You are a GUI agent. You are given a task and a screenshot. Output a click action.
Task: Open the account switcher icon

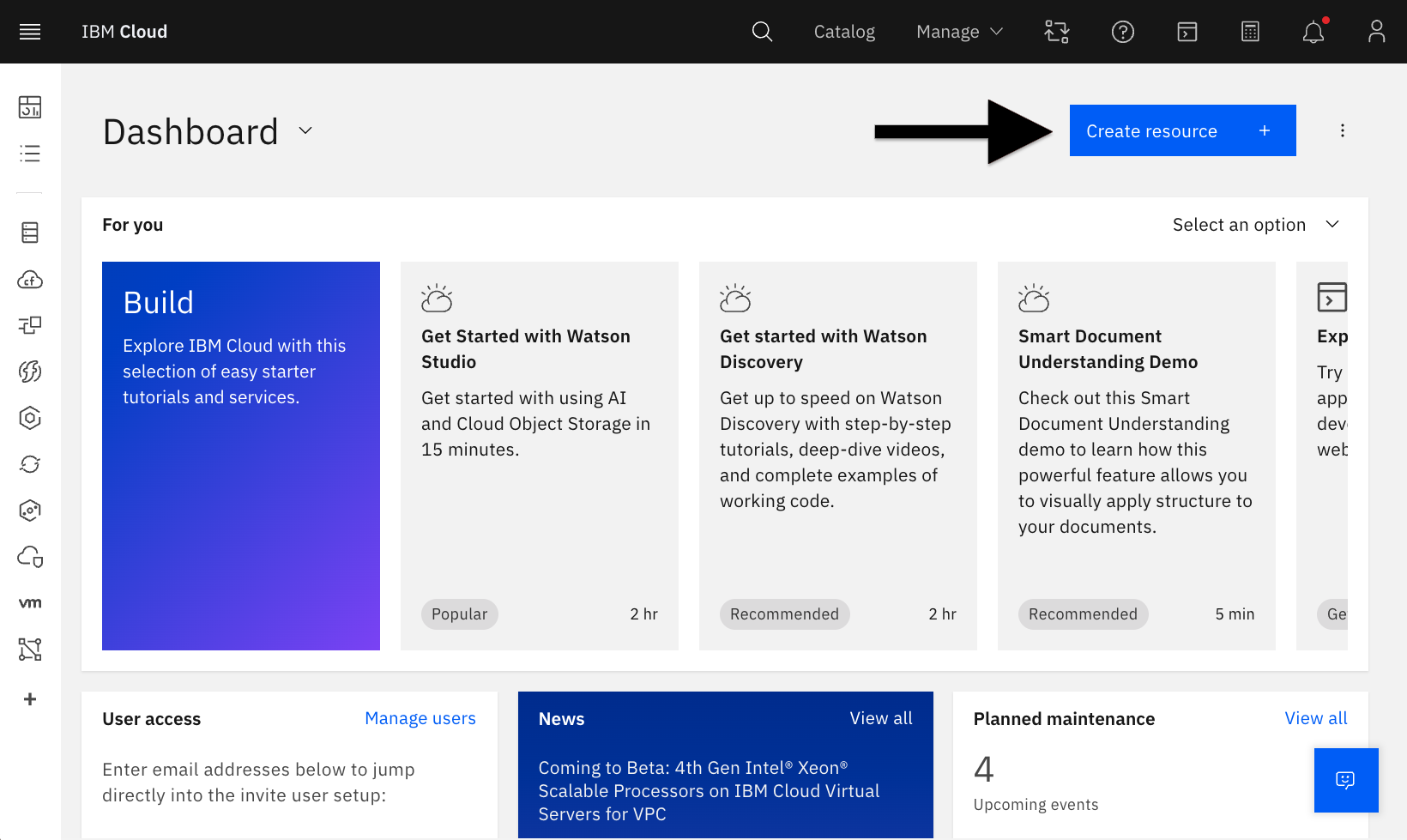(1057, 32)
